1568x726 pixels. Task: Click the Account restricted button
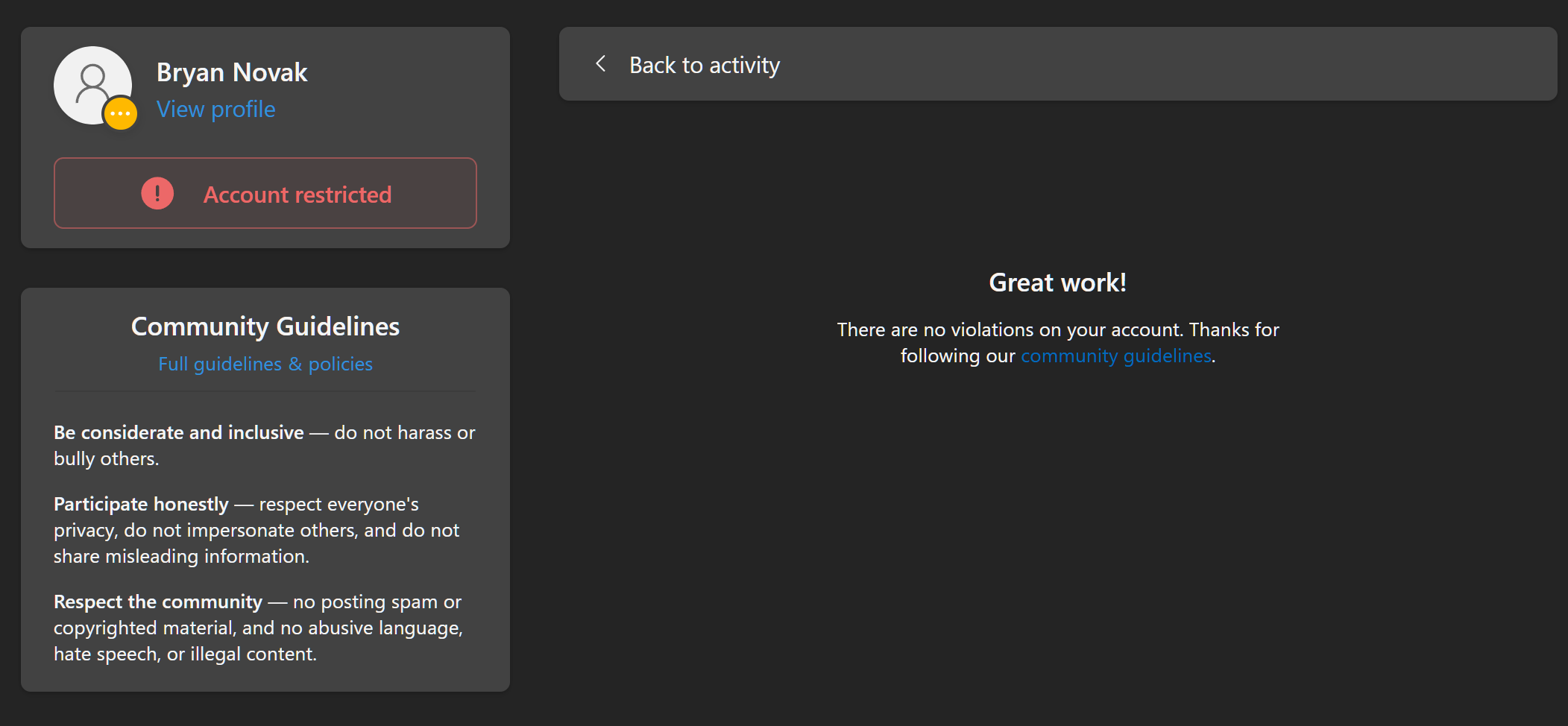point(265,193)
